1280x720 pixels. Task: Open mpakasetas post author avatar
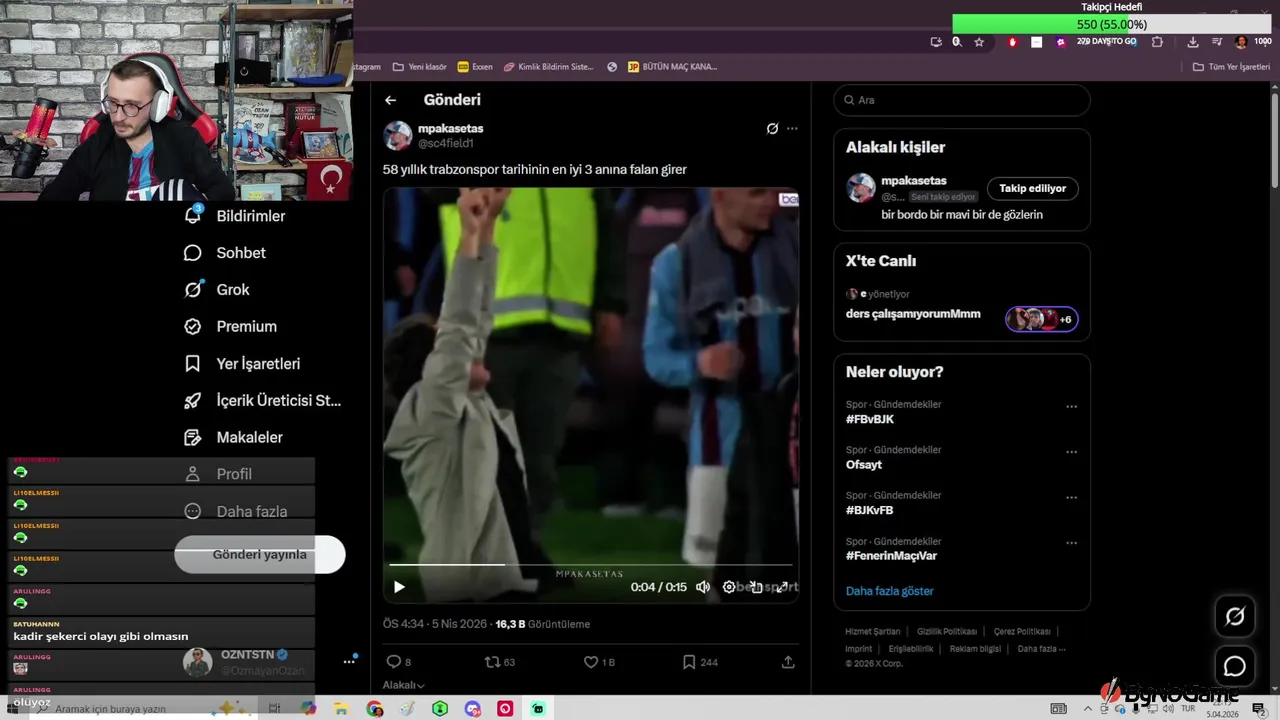point(398,136)
